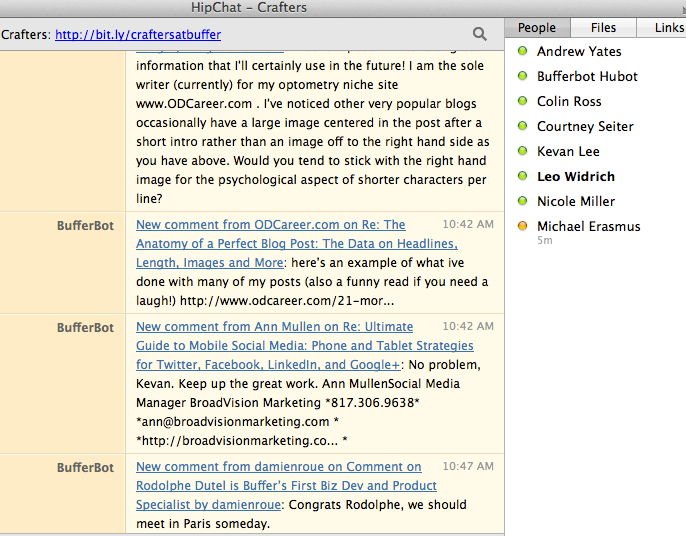Switch to the Links tab
Screen dimensions: 686x536
[662, 28]
